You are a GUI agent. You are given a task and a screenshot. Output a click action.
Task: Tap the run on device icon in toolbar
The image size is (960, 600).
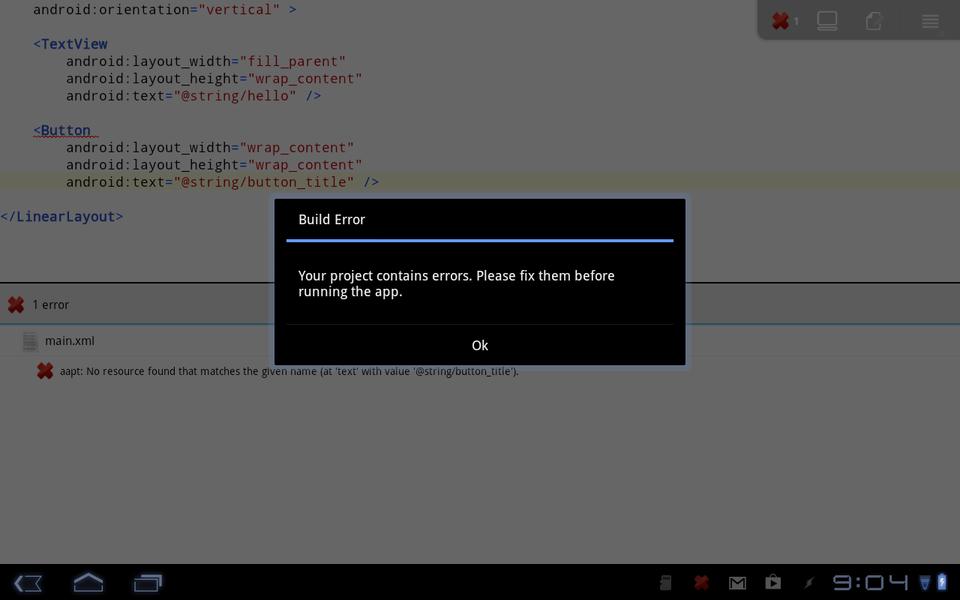pyautogui.click(x=827, y=21)
